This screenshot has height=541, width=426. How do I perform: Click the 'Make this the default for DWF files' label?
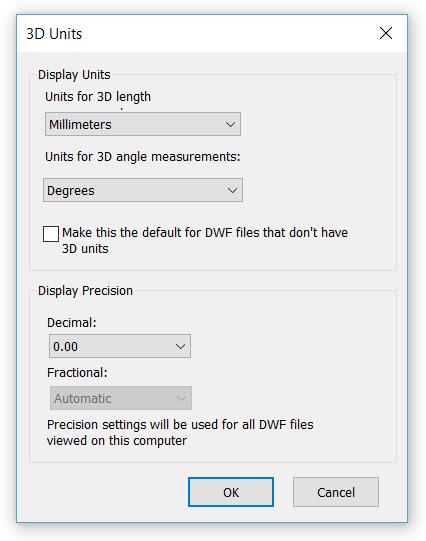[205, 240]
